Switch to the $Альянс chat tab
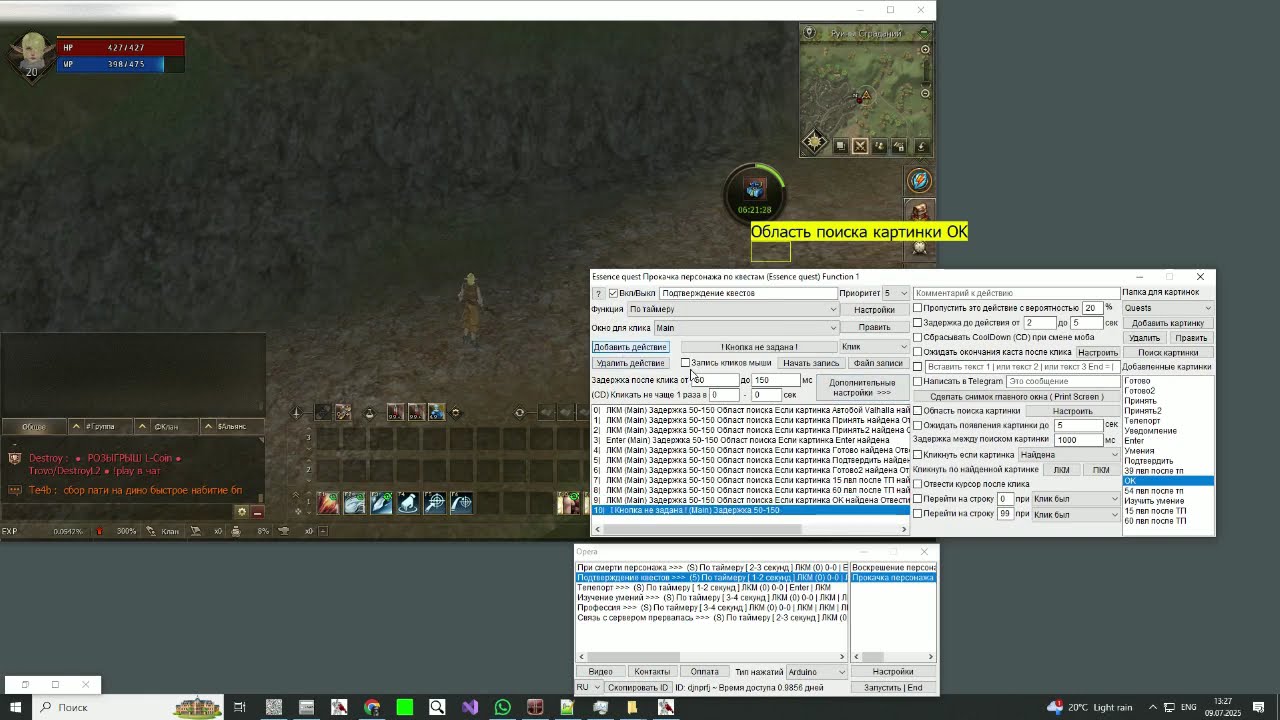 click(x=232, y=427)
